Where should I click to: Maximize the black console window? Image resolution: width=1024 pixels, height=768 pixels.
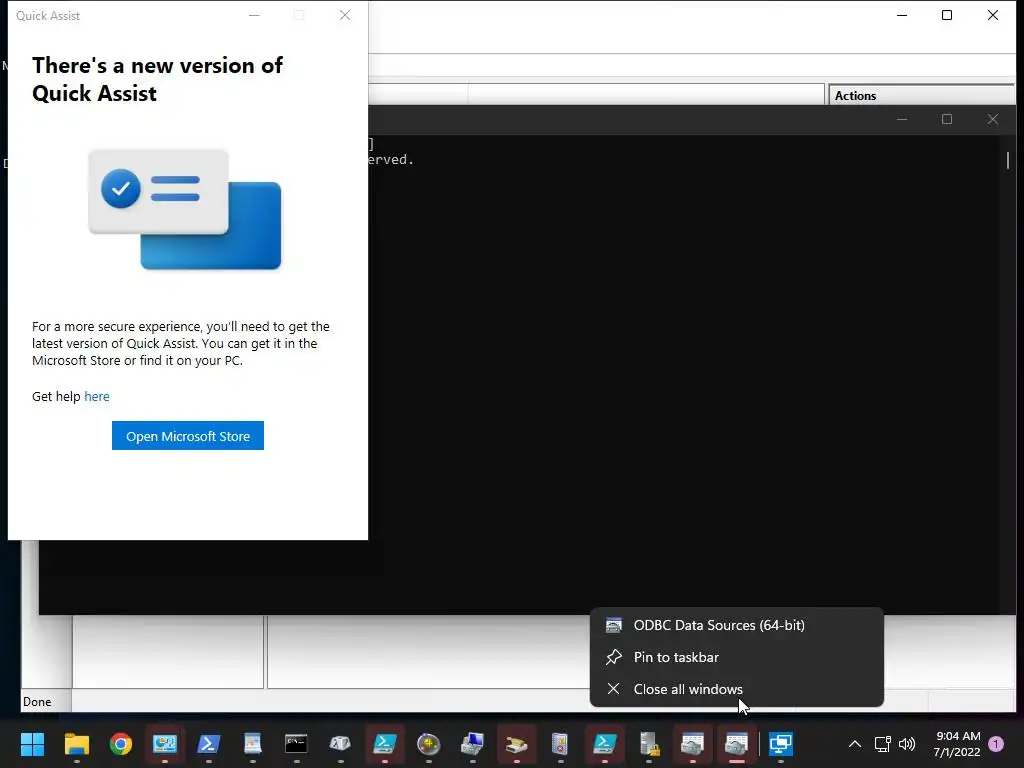click(947, 119)
